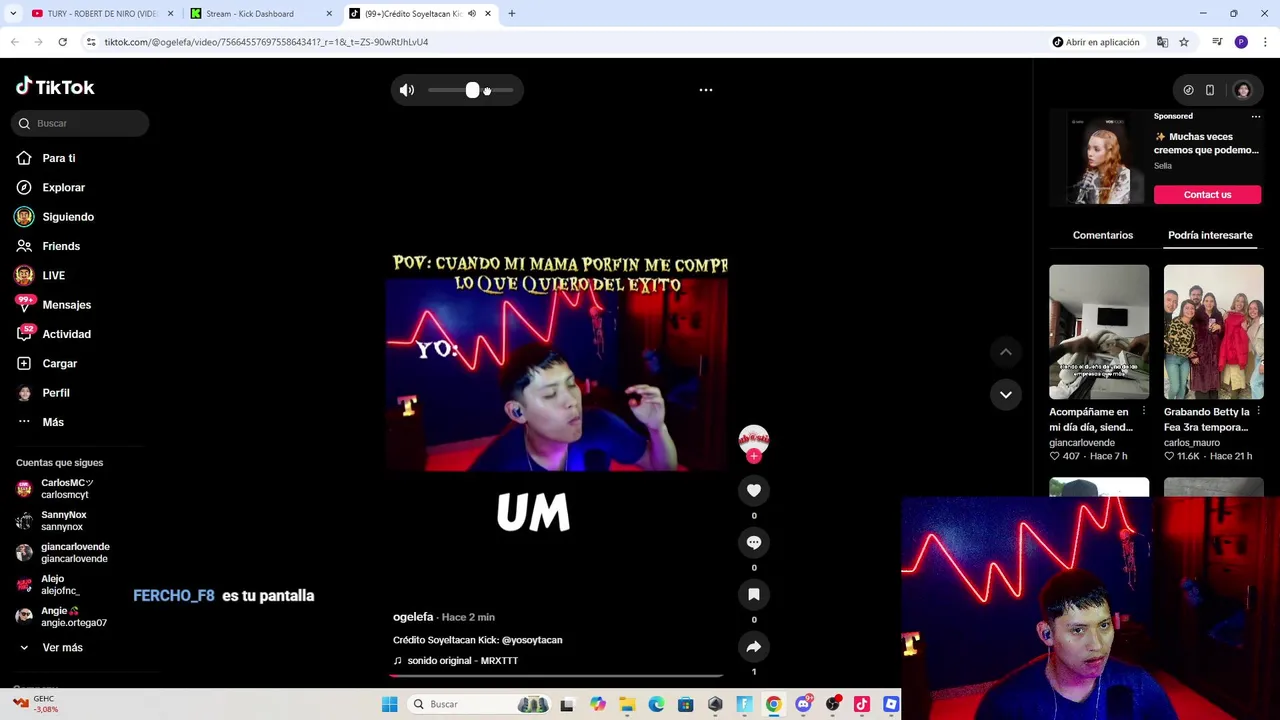Screen dimensions: 1280x720
Task: Switch to Comentarios tab
Action: pos(1103,235)
